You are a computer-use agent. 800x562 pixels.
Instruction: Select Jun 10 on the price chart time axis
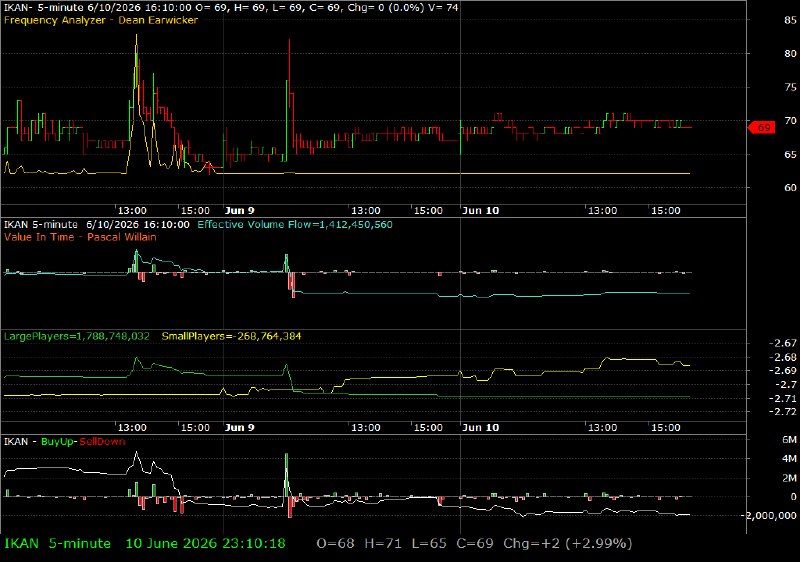pyautogui.click(x=480, y=211)
